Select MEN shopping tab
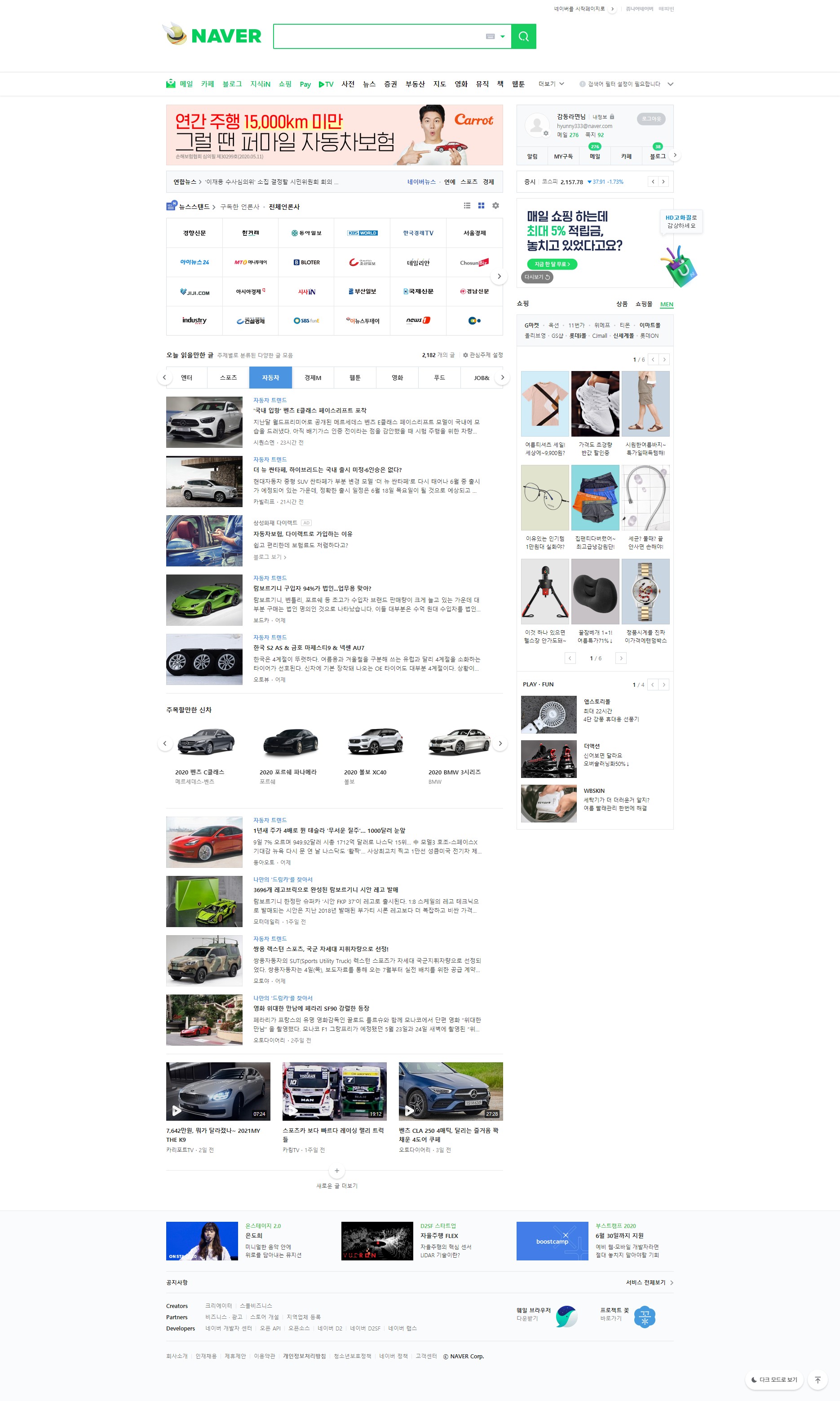The height and width of the screenshot is (1401, 840). tap(667, 305)
